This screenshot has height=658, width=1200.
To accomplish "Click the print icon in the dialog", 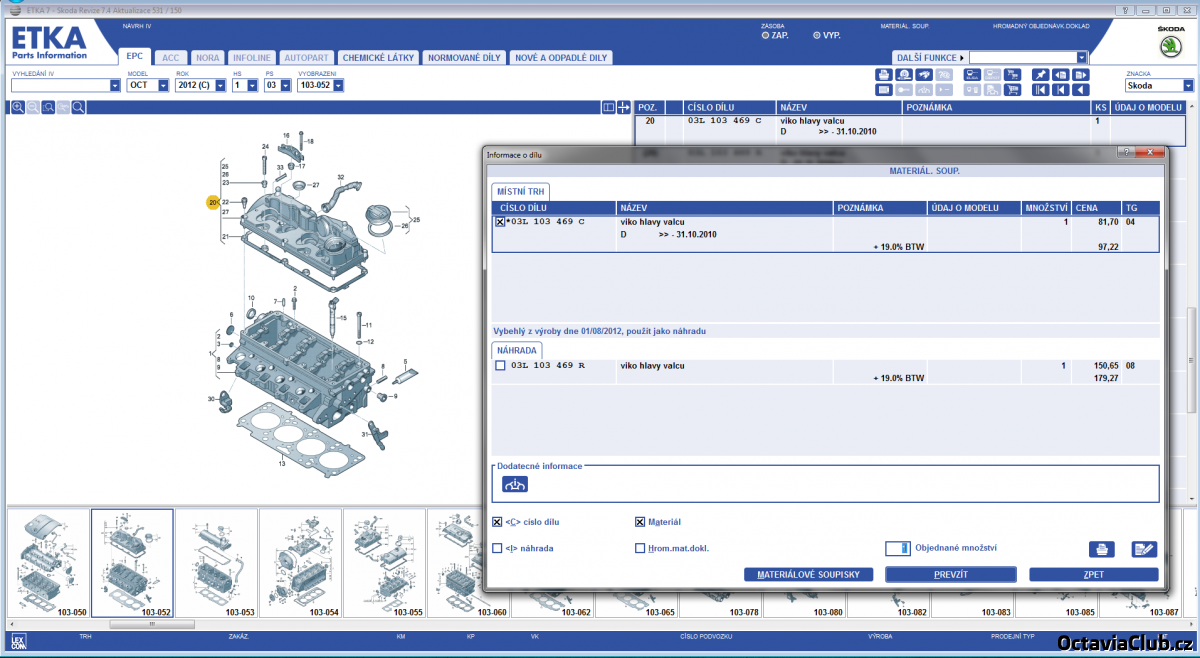I will tap(1101, 549).
